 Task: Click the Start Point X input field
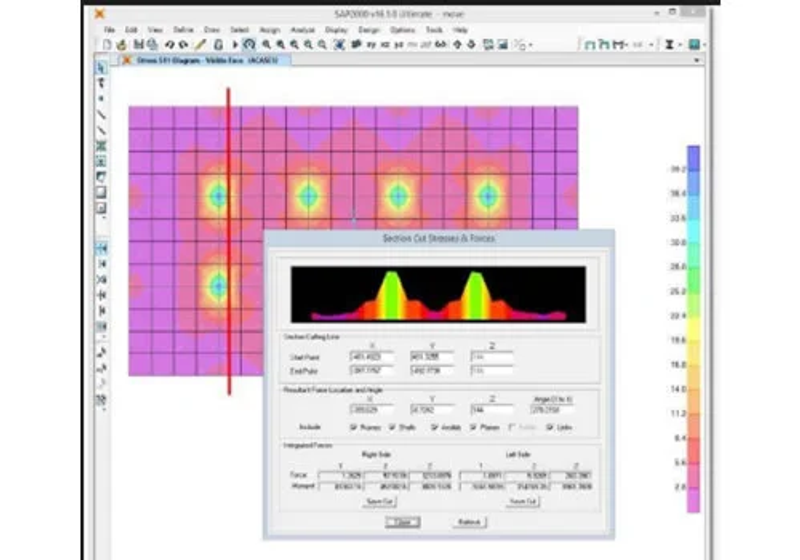(x=371, y=357)
